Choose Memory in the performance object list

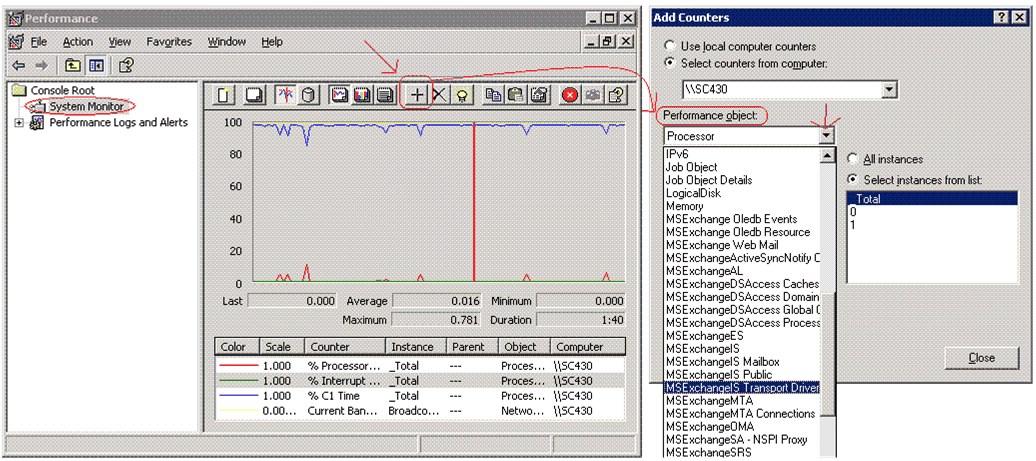pos(685,206)
